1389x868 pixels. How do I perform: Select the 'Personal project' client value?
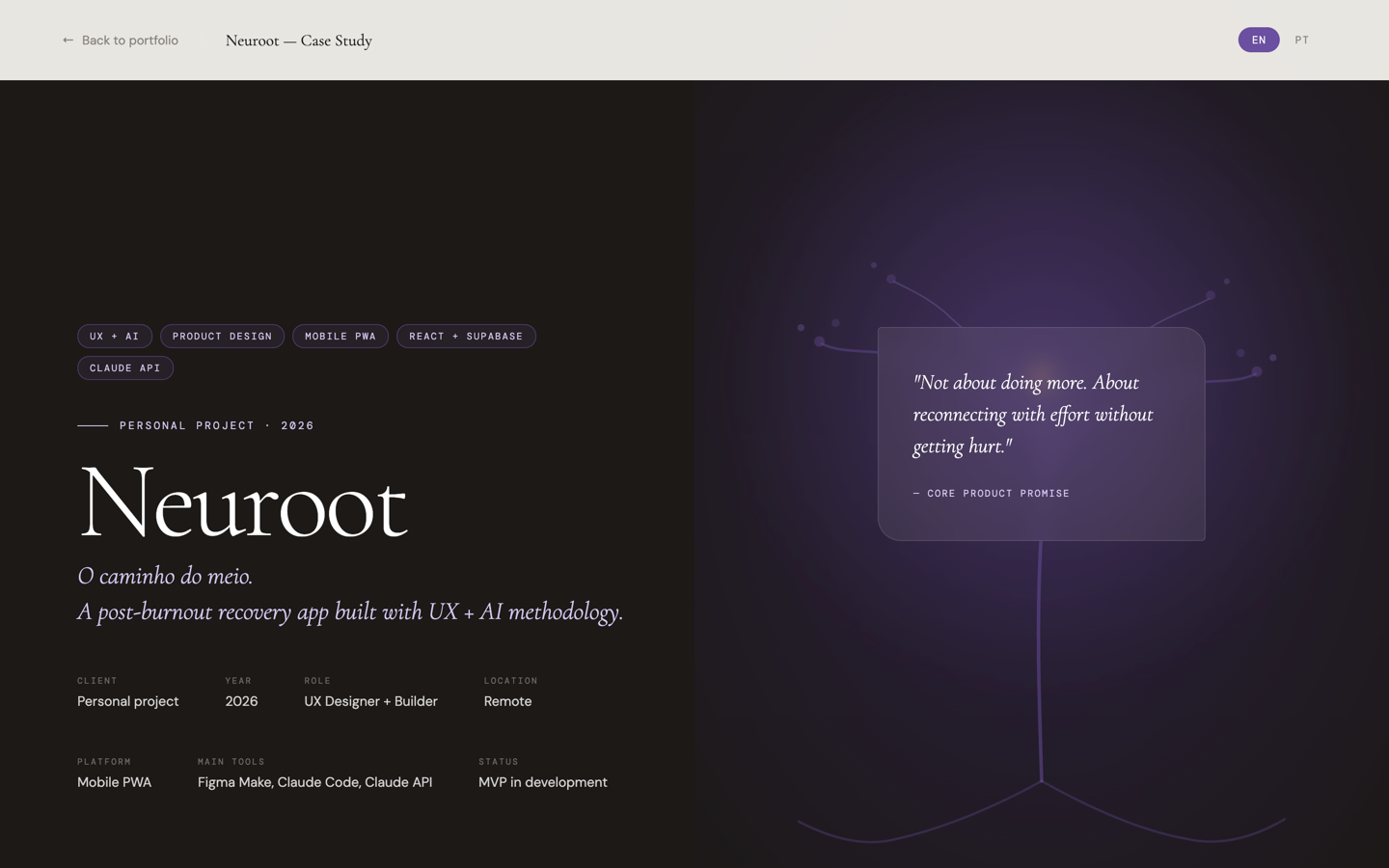click(127, 701)
